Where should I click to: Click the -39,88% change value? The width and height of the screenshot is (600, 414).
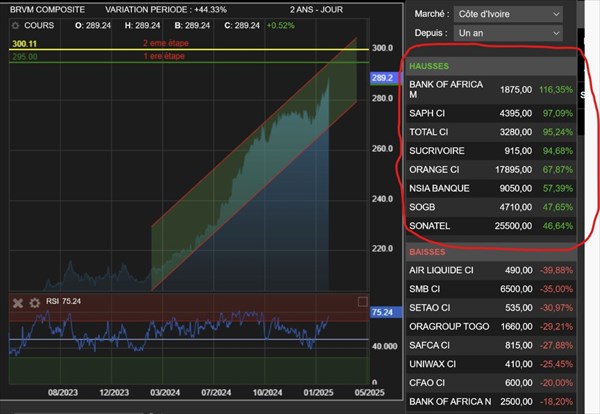[556, 270]
